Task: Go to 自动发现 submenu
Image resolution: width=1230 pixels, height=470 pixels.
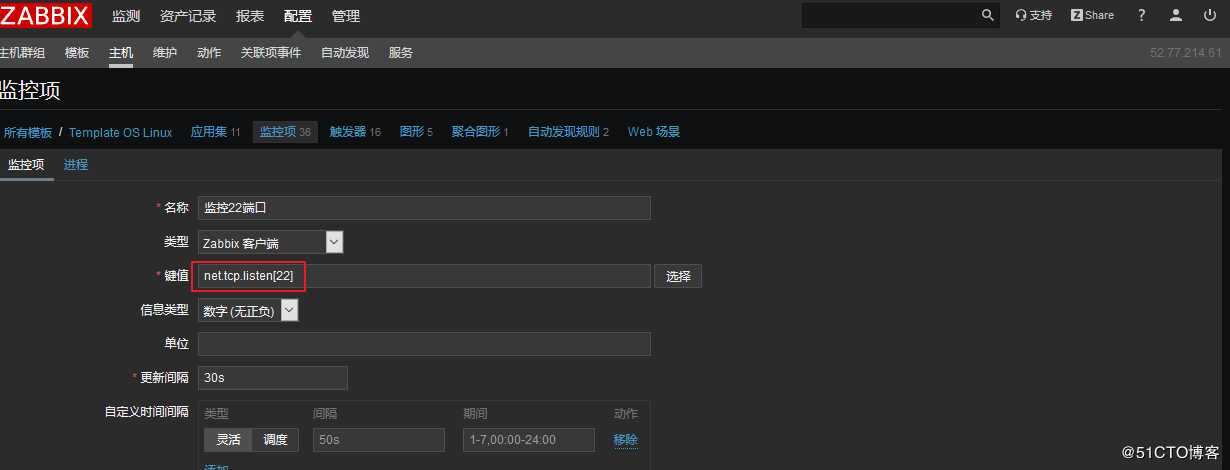Action: [x=345, y=53]
